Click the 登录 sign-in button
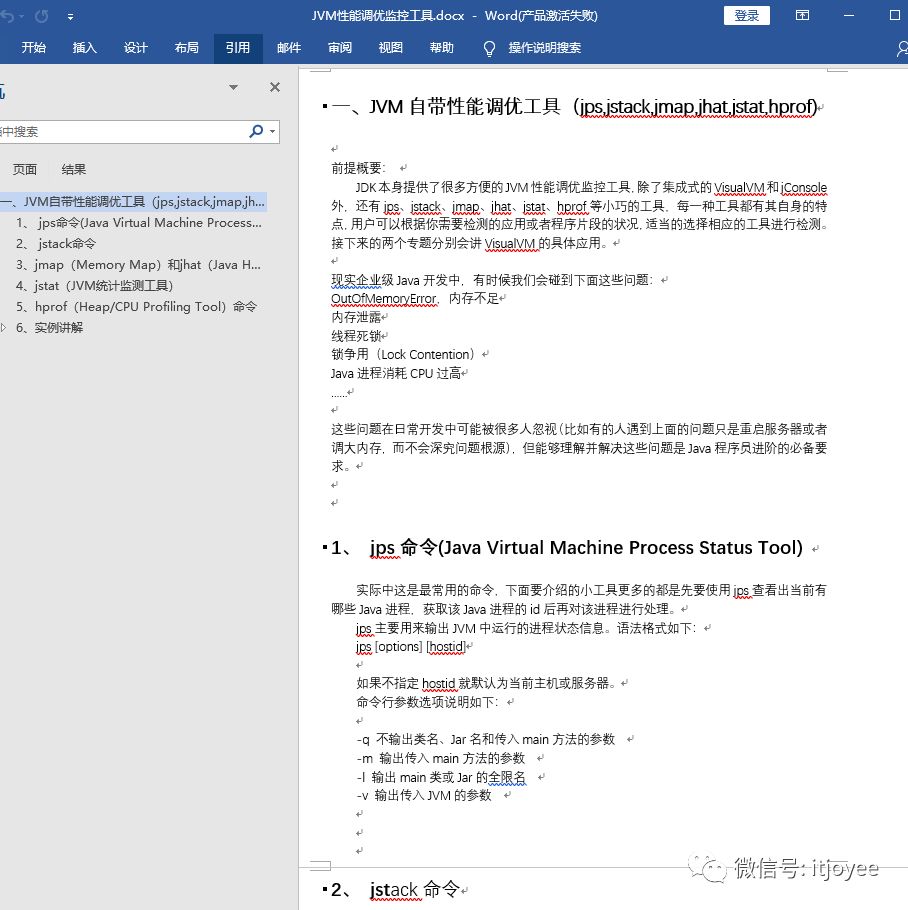The width and height of the screenshot is (908, 910). coord(747,16)
